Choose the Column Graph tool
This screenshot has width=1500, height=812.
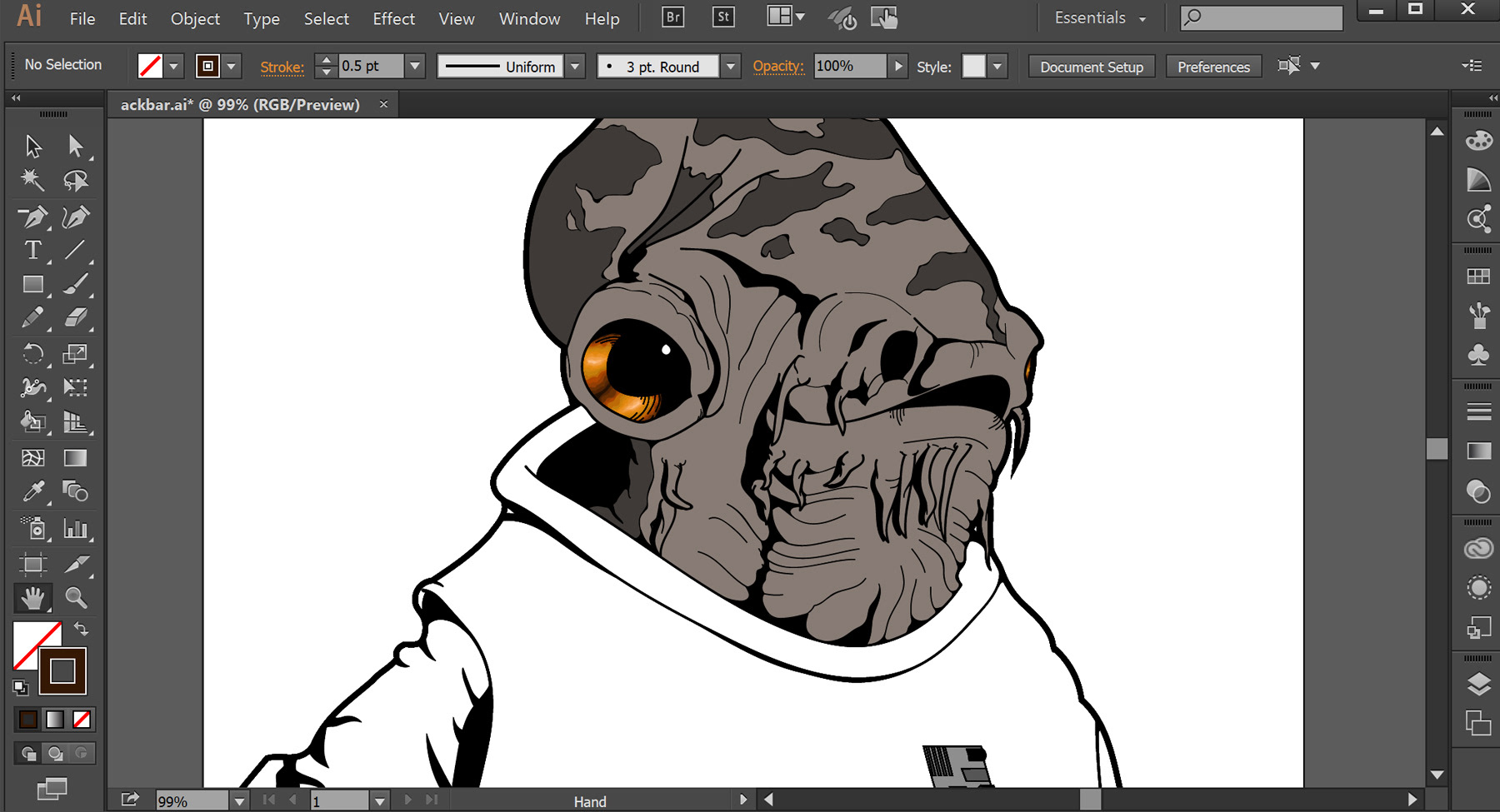pyautogui.click(x=76, y=528)
